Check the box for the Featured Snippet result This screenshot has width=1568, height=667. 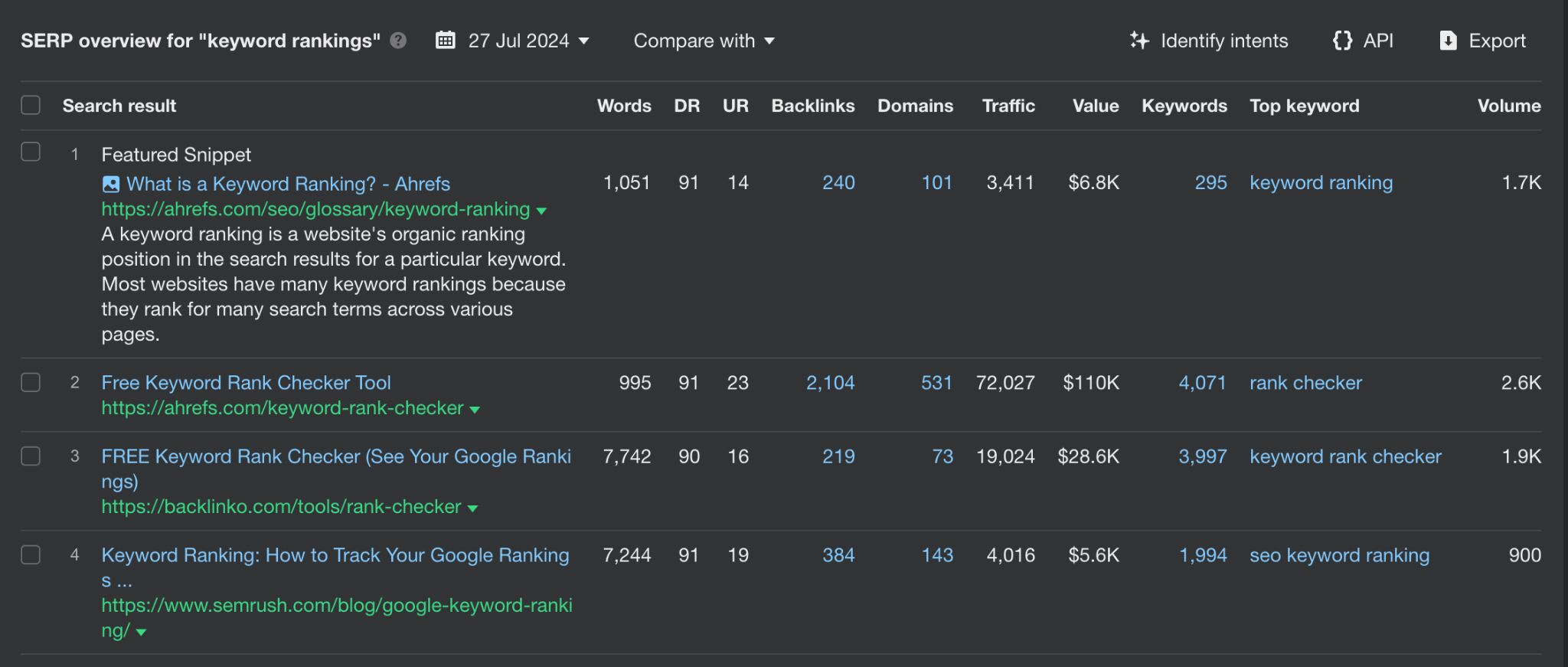pos(31,152)
